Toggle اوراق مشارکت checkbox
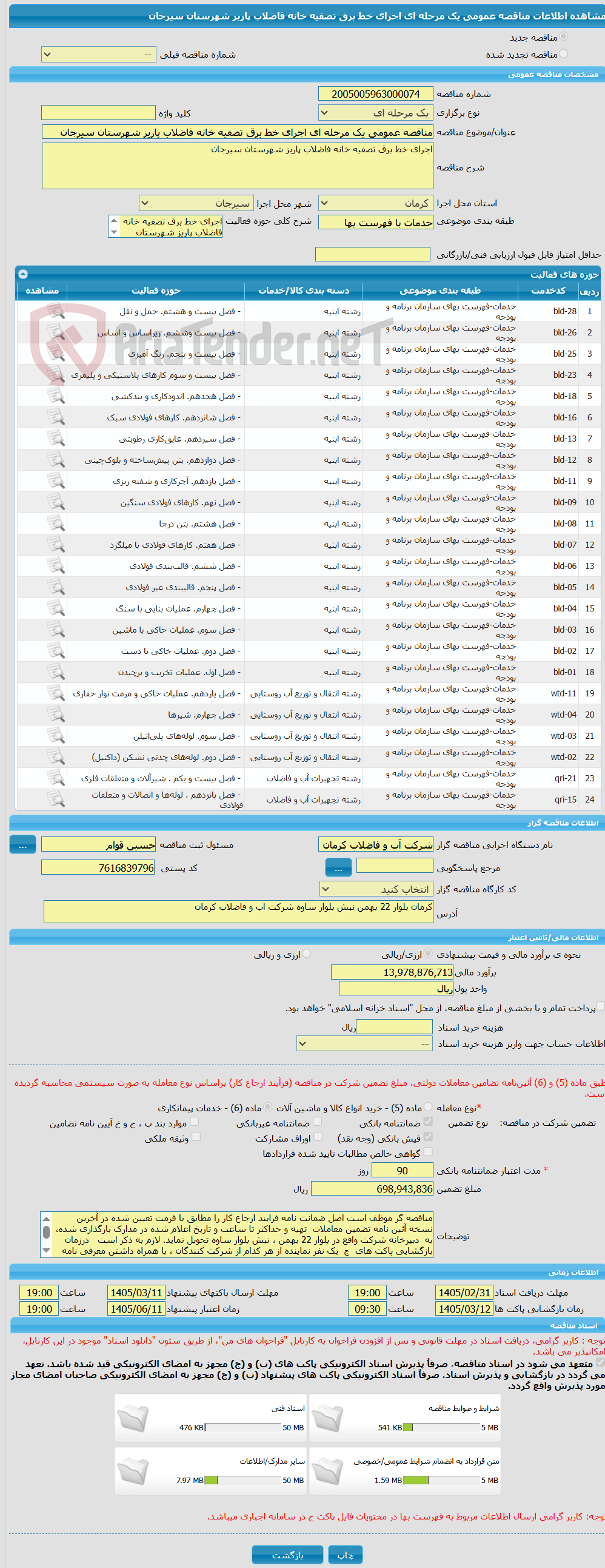This screenshot has width=605, height=1568. click(318, 1137)
